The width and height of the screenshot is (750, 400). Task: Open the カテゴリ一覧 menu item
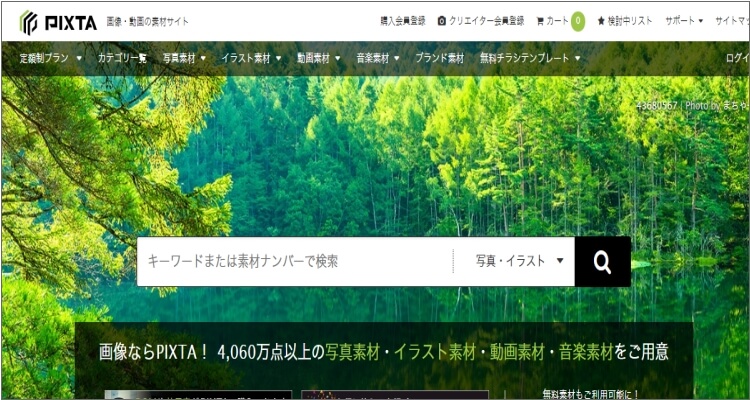click(x=122, y=58)
